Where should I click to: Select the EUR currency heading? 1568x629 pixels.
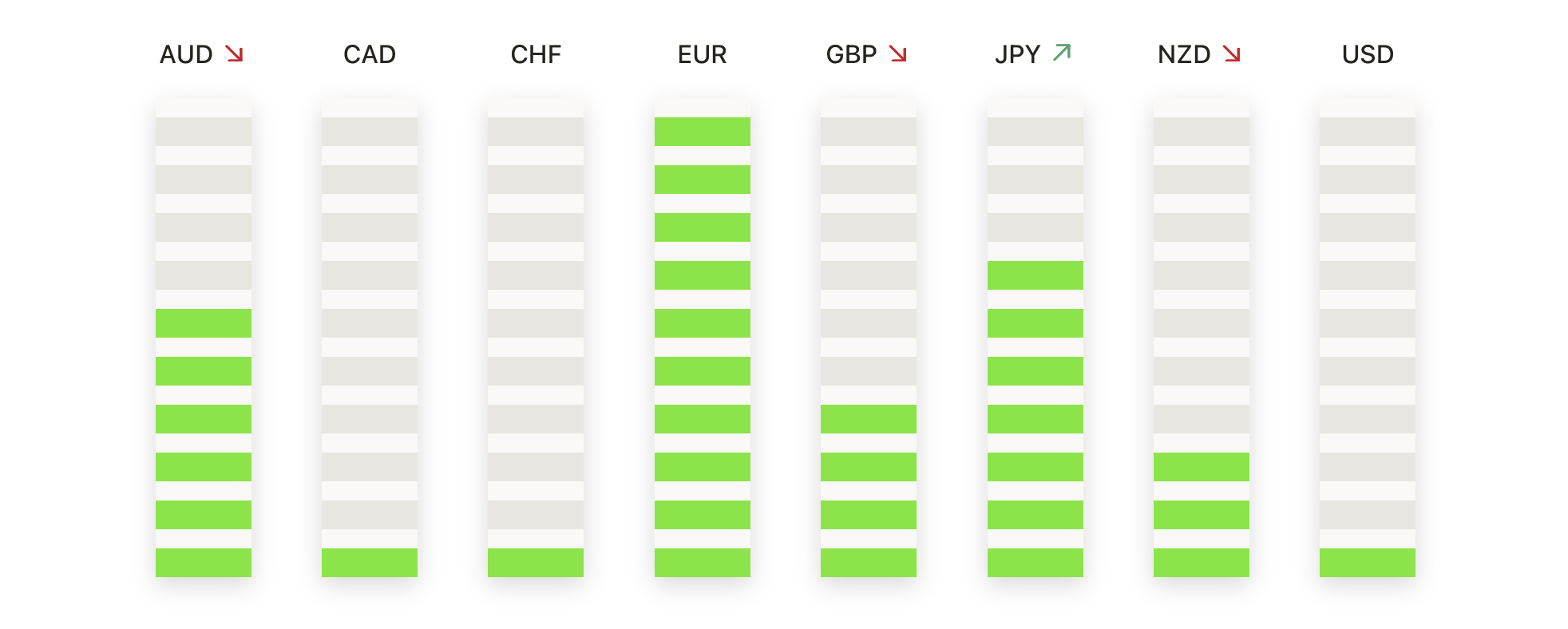(703, 54)
